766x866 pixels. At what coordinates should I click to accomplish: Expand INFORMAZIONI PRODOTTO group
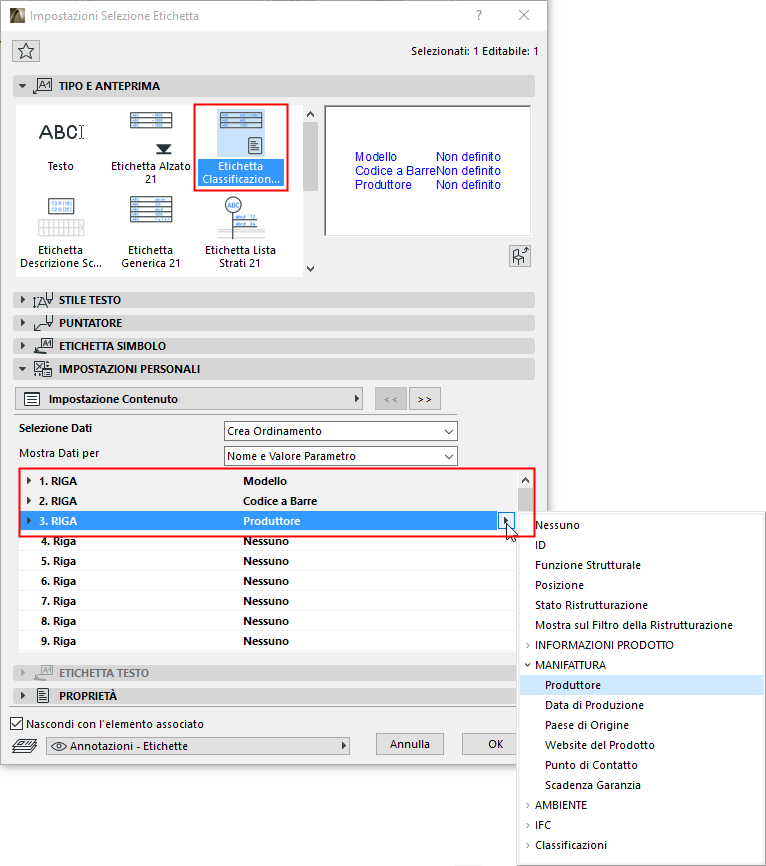click(x=527, y=645)
